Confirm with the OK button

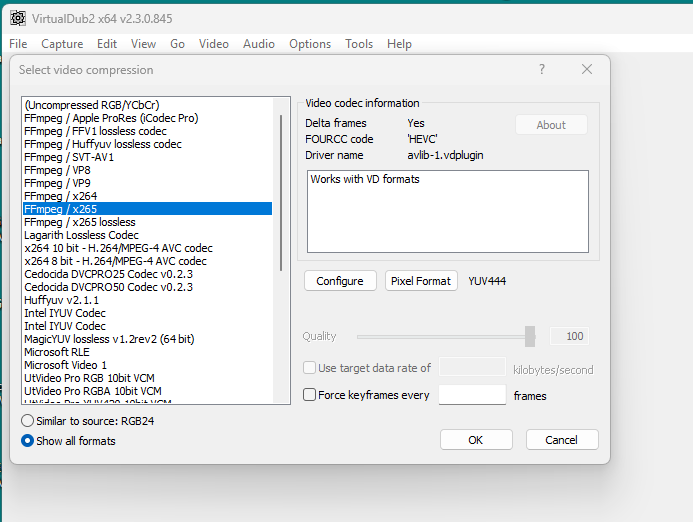(476, 440)
